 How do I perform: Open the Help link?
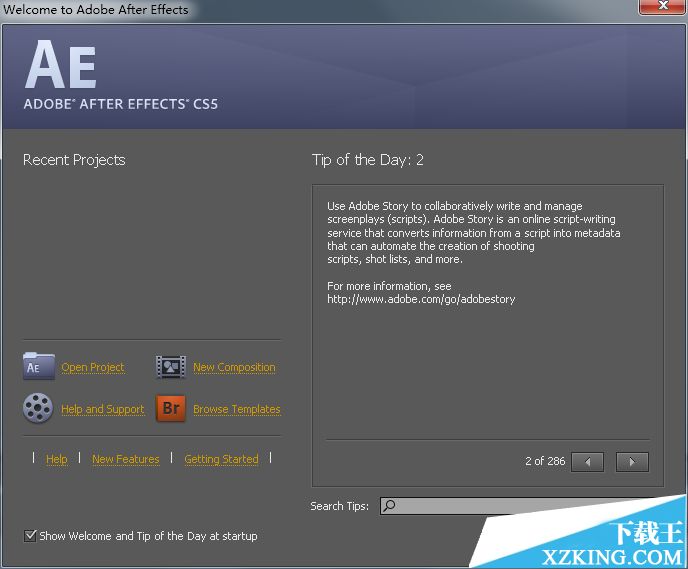(x=57, y=459)
